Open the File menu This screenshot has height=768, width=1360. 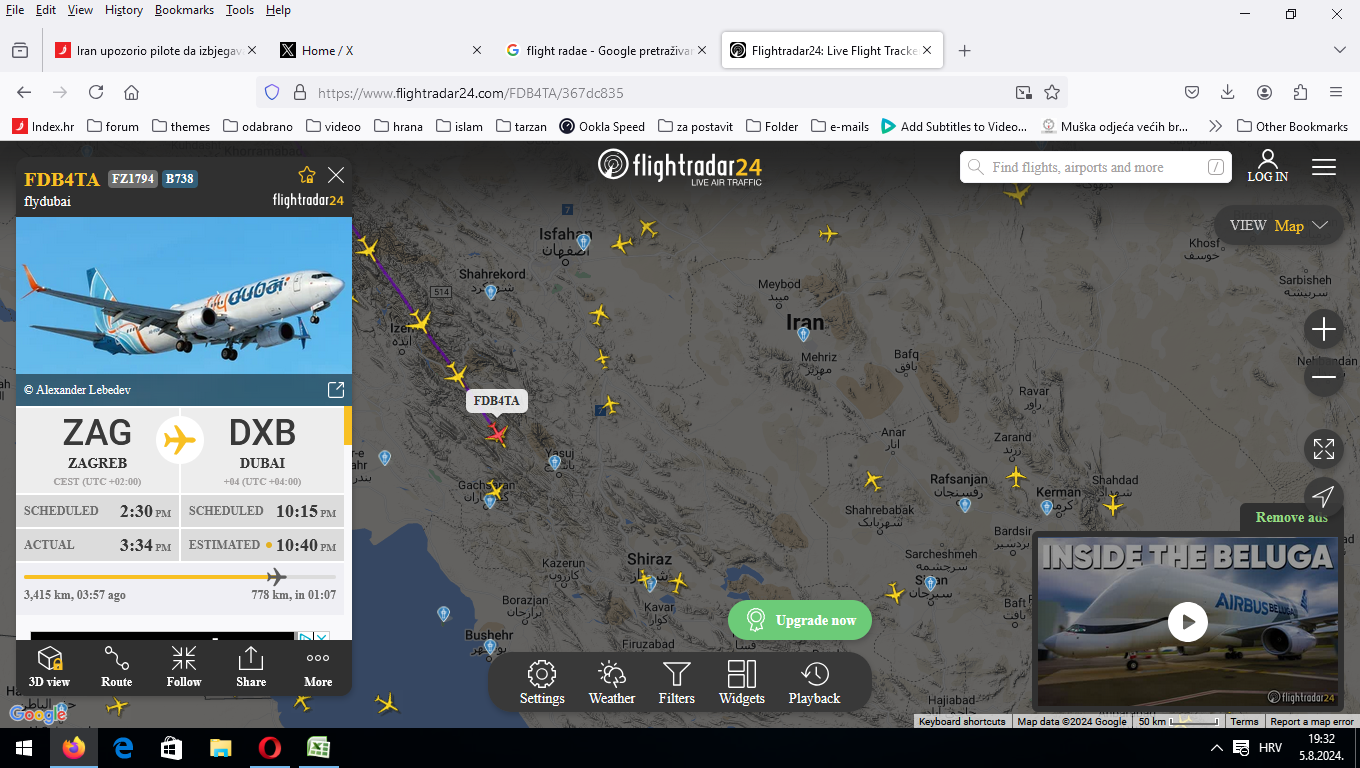point(15,10)
